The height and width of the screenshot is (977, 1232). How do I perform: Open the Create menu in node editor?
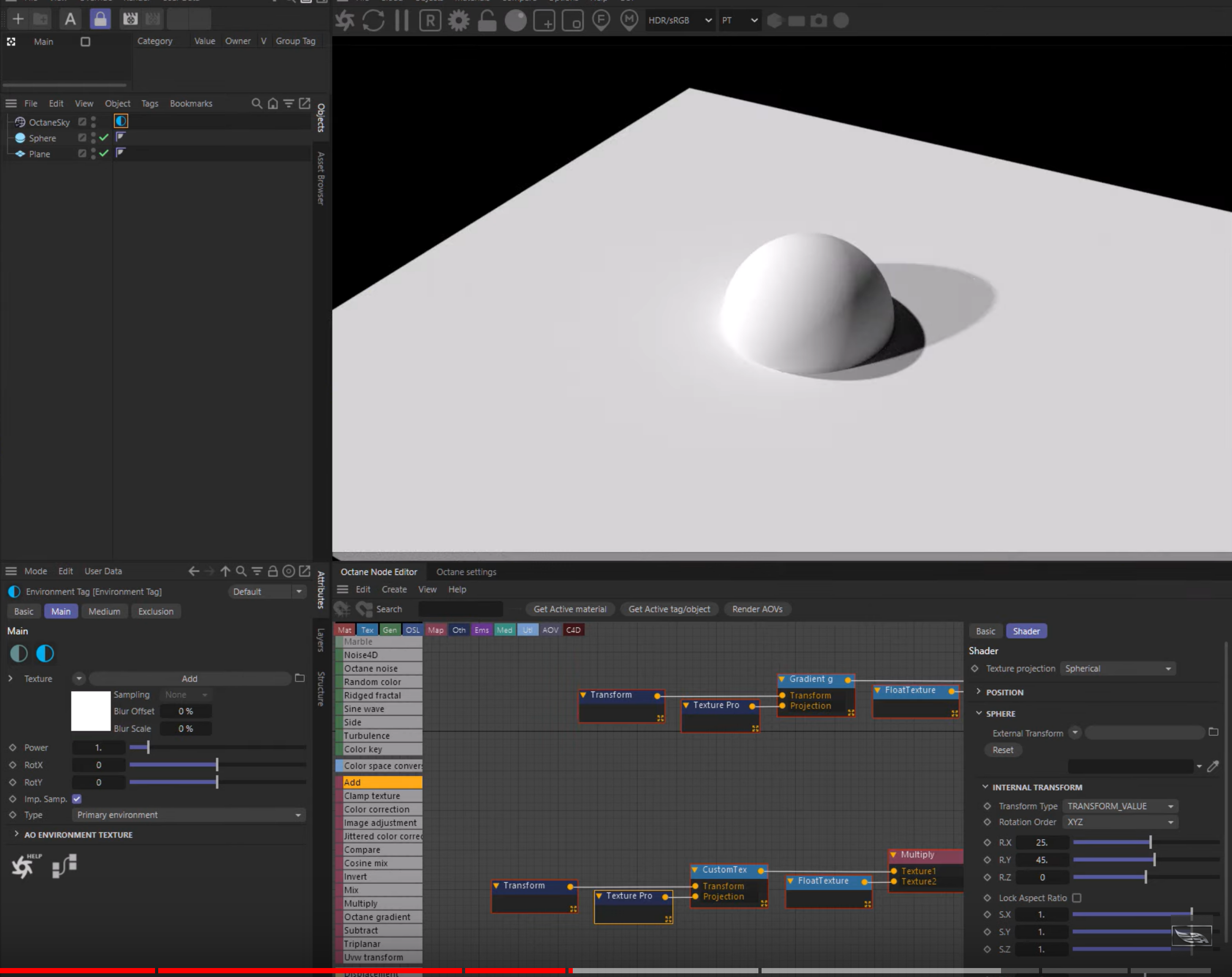tap(394, 589)
